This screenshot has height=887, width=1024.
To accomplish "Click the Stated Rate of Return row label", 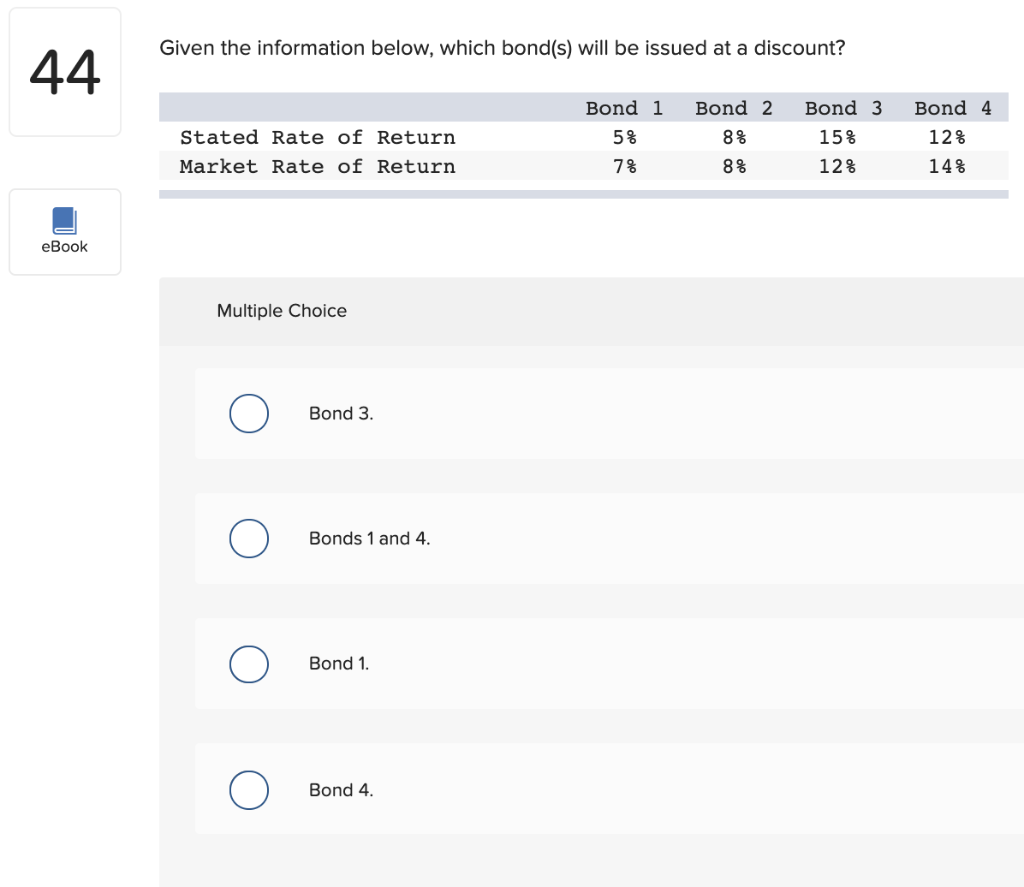I will click(x=318, y=137).
